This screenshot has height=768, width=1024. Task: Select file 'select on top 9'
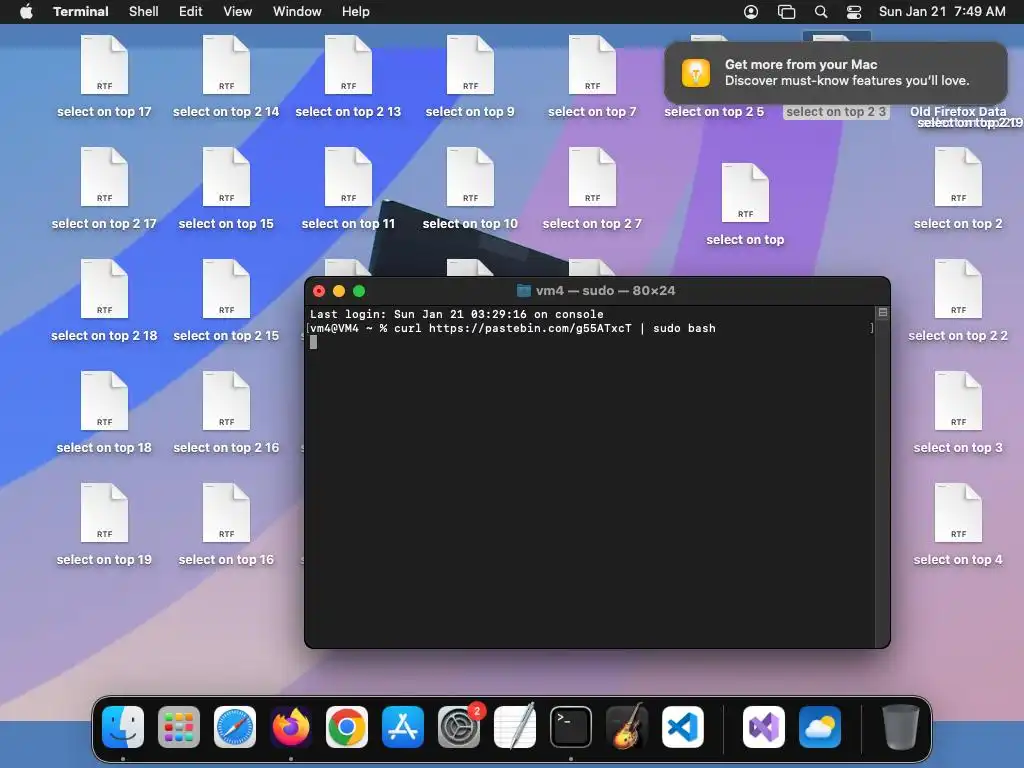point(470,76)
